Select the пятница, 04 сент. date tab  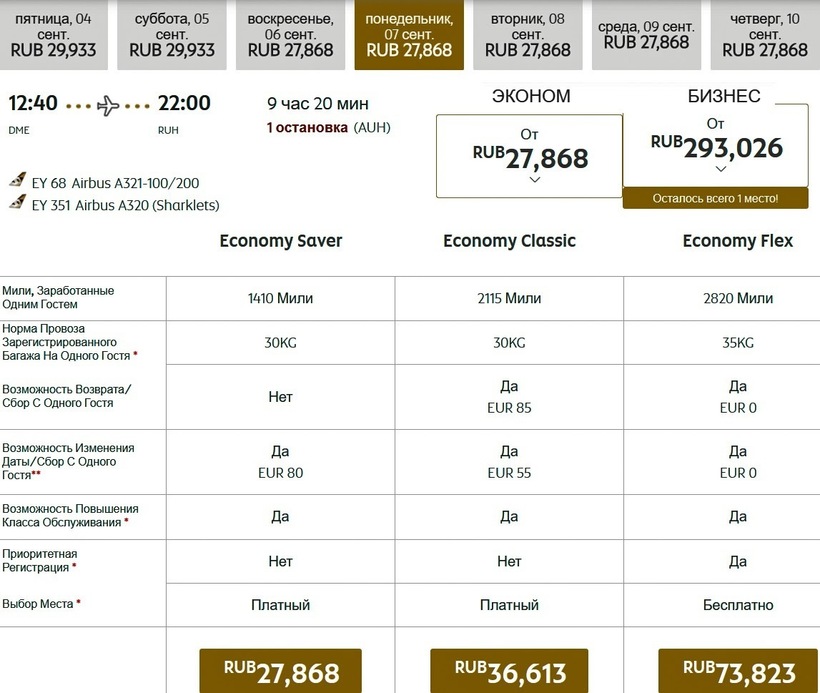click(x=56, y=35)
